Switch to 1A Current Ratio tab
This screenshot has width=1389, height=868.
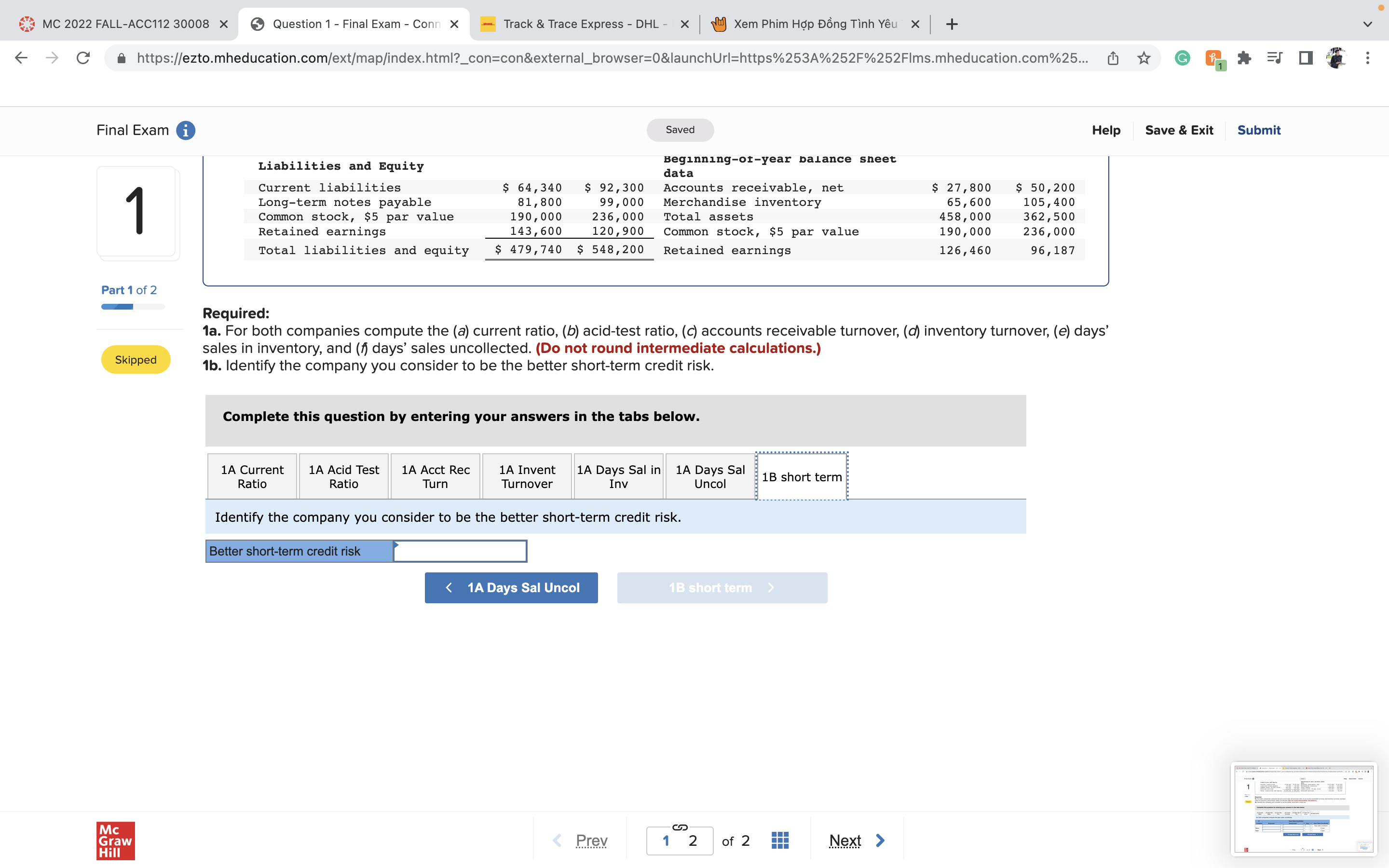pos(252,476)
